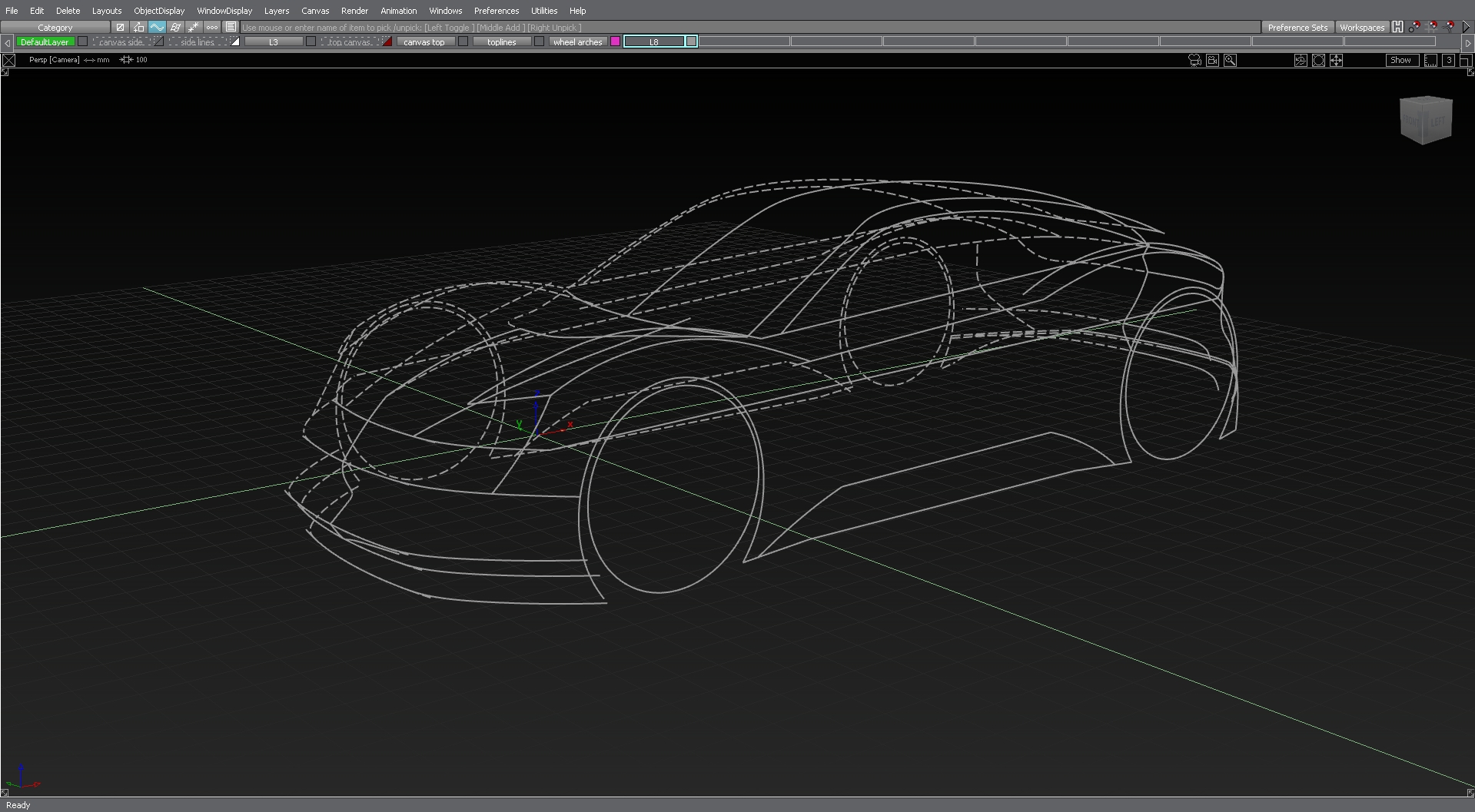This screenshot has width=1475, height=812.
Task: Click the magenta color swatch beside wheel arches
Action: point(615,41)
